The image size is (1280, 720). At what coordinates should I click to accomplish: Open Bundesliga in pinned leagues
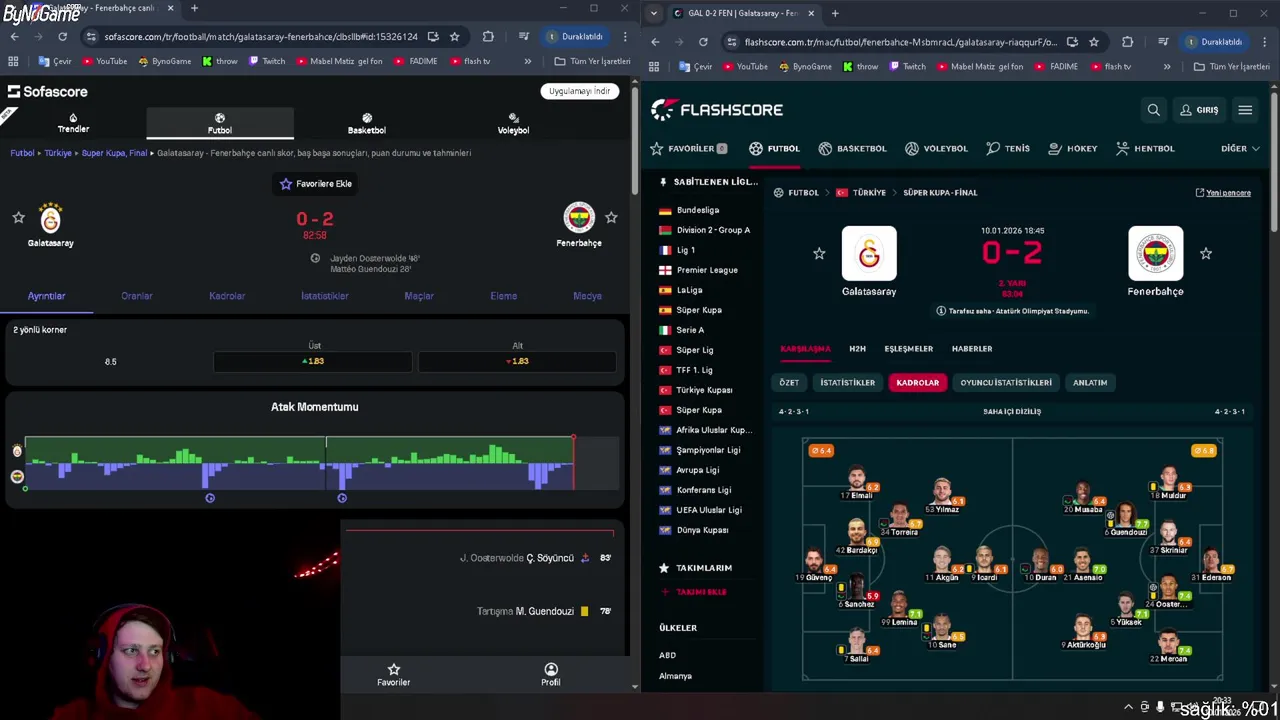pos(697,210)
